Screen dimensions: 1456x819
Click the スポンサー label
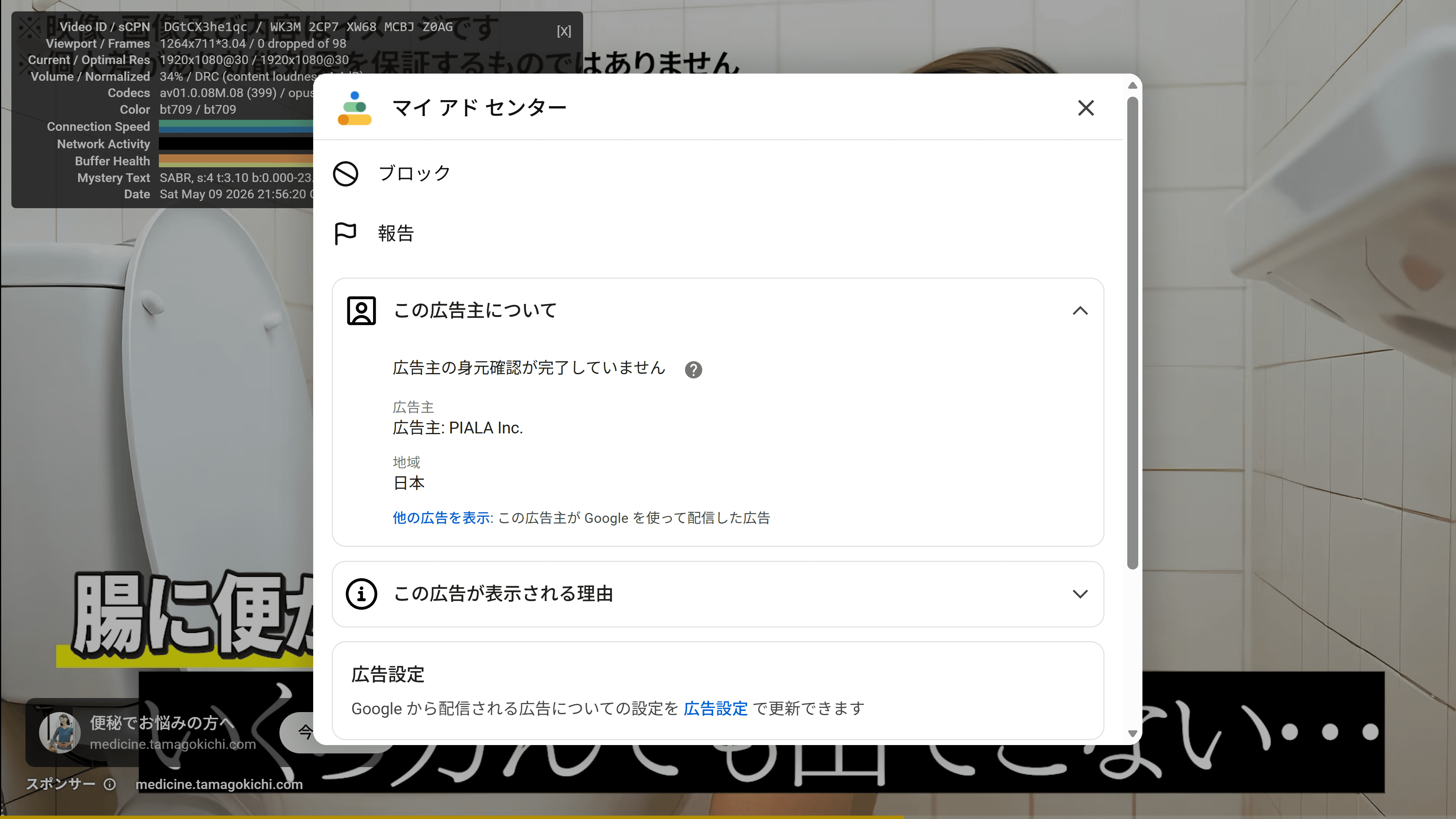[61, 784]
